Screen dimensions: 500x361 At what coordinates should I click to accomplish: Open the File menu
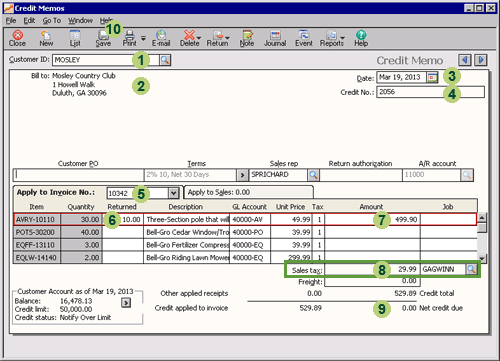(11, 21)
